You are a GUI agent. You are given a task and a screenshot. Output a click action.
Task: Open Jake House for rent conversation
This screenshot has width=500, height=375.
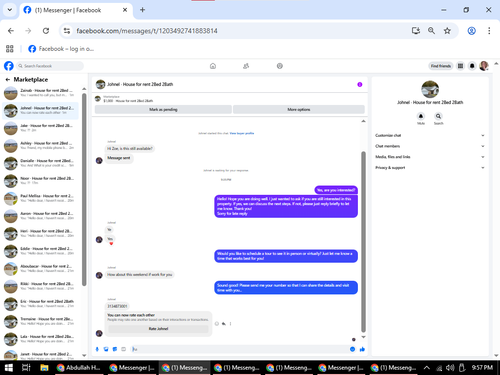pos(40,128)
